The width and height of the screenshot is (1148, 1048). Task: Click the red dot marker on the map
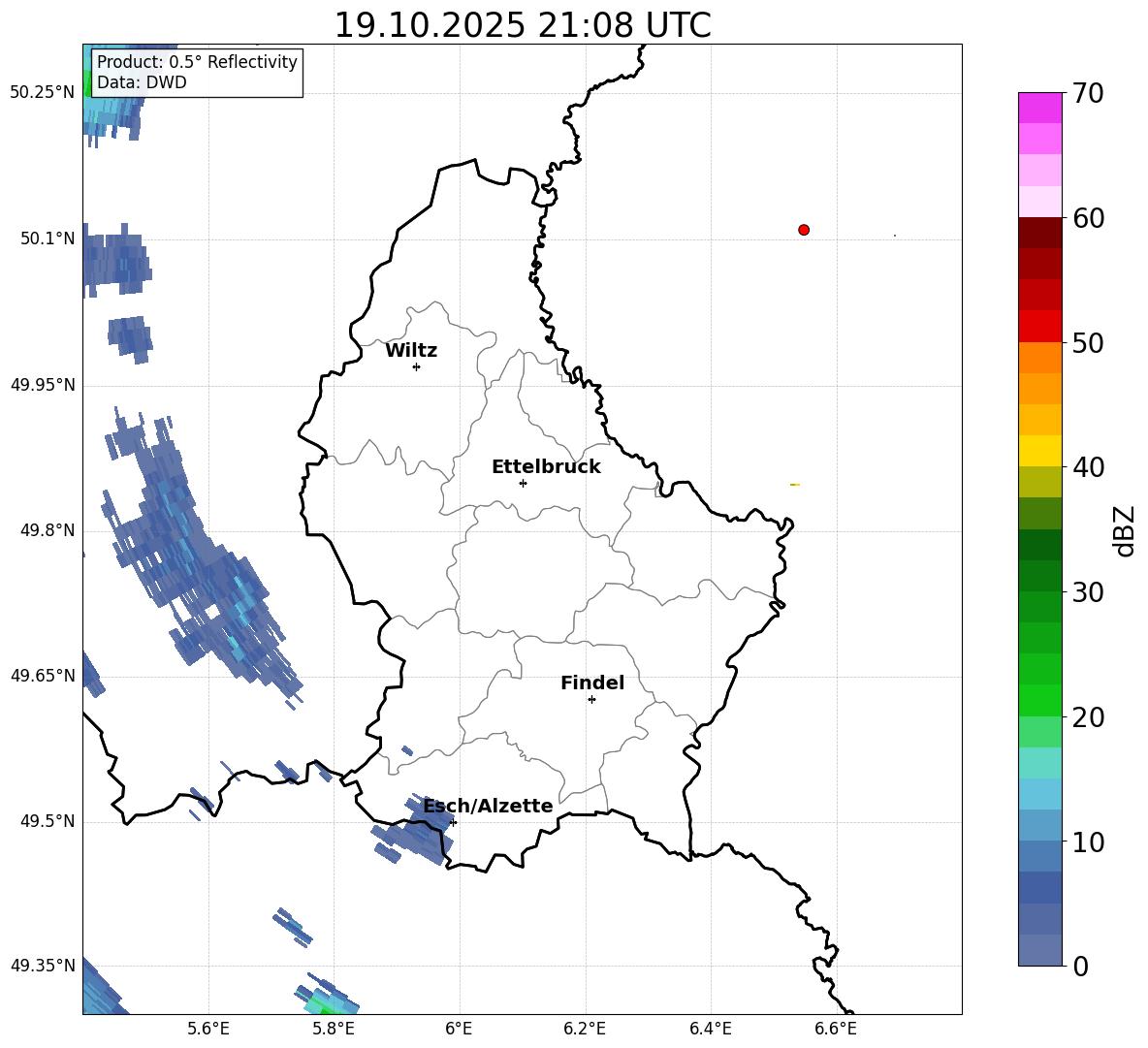coord(804,230)
